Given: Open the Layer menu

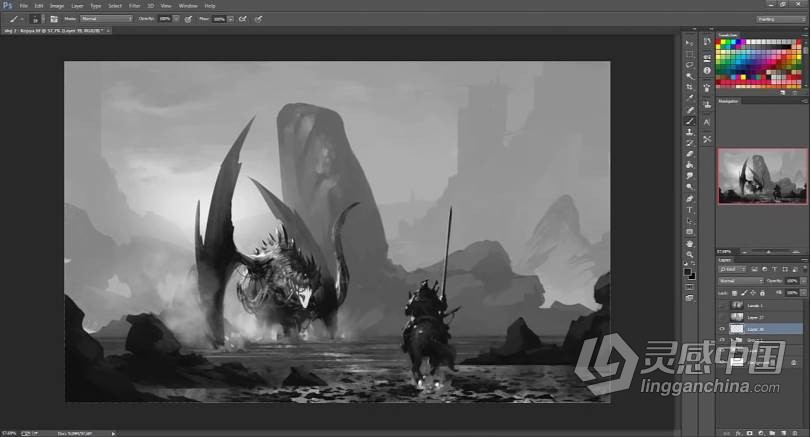Looking at the screenshot, I should [x=77, y=6].
